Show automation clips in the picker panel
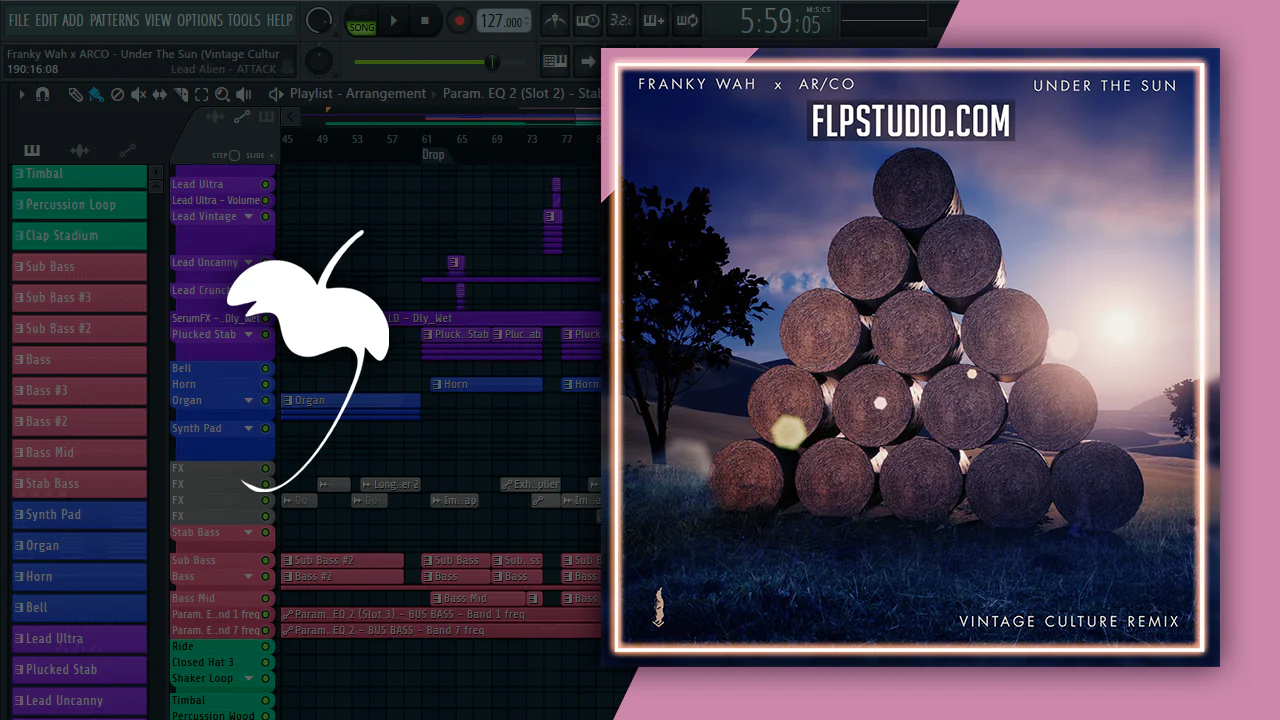Screen dimensions: 1280x720 (127, 150)
